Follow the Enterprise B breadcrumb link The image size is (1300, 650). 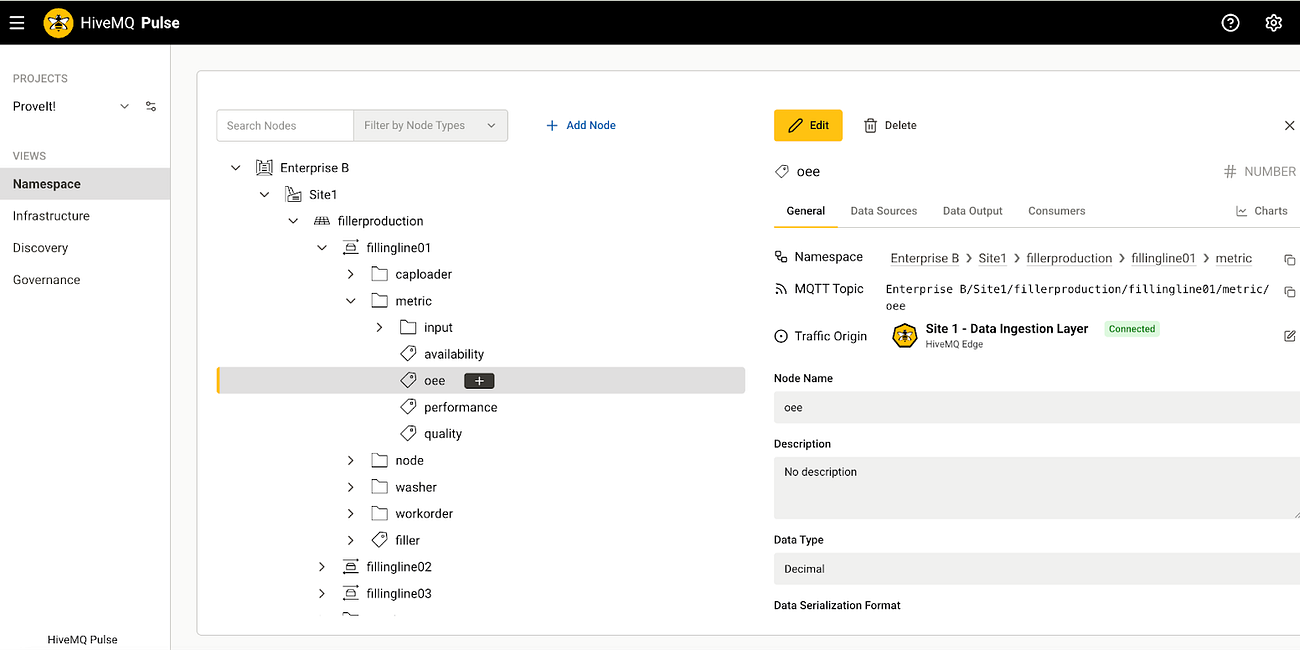click(x=925, y=258)
